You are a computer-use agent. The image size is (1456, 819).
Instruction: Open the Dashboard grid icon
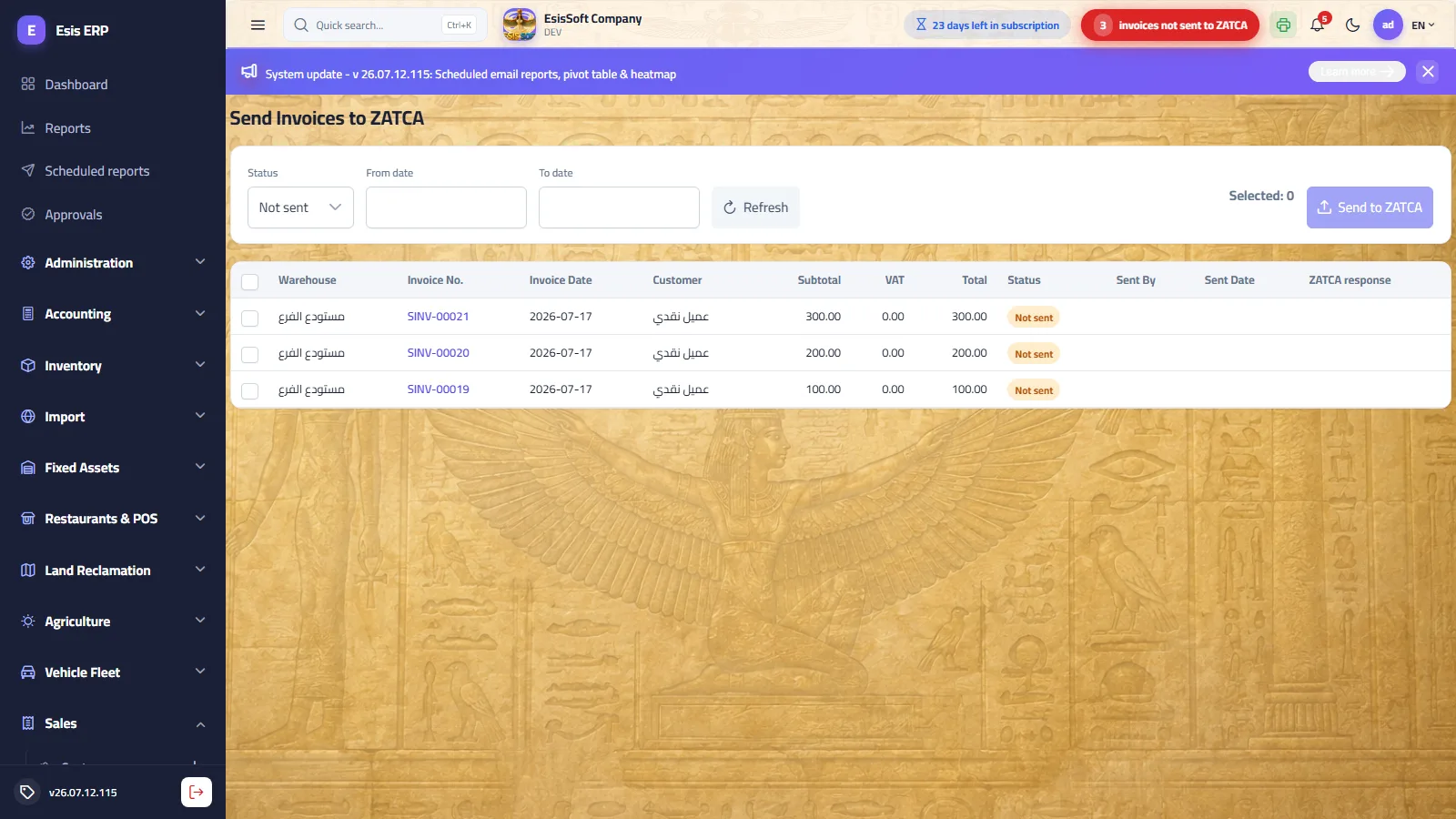tap(28, 84)
